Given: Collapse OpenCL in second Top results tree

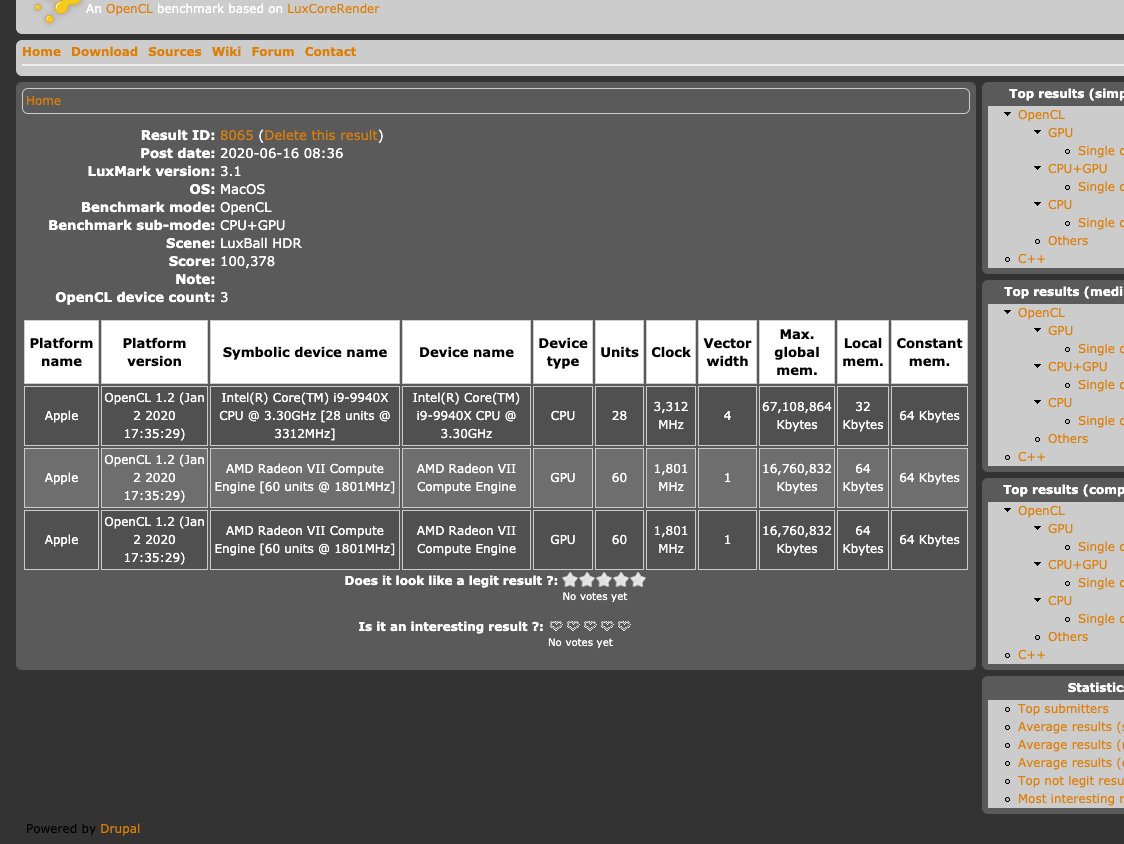Looking at the screenshot, I should click(x=1007, y=313).
